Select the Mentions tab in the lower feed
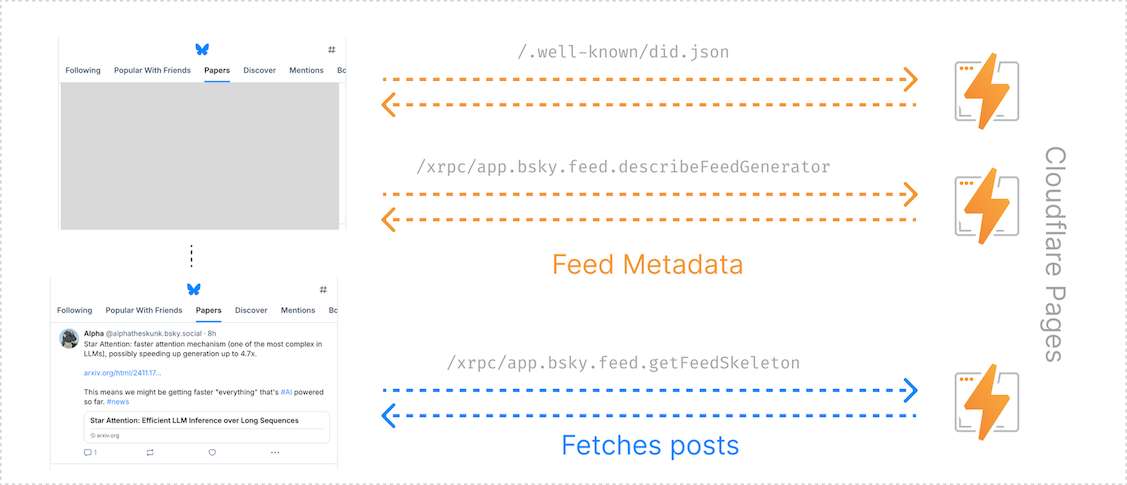The height and width of the screenshot is (485, 1127). pyautogui.click(x=298, y=311)
